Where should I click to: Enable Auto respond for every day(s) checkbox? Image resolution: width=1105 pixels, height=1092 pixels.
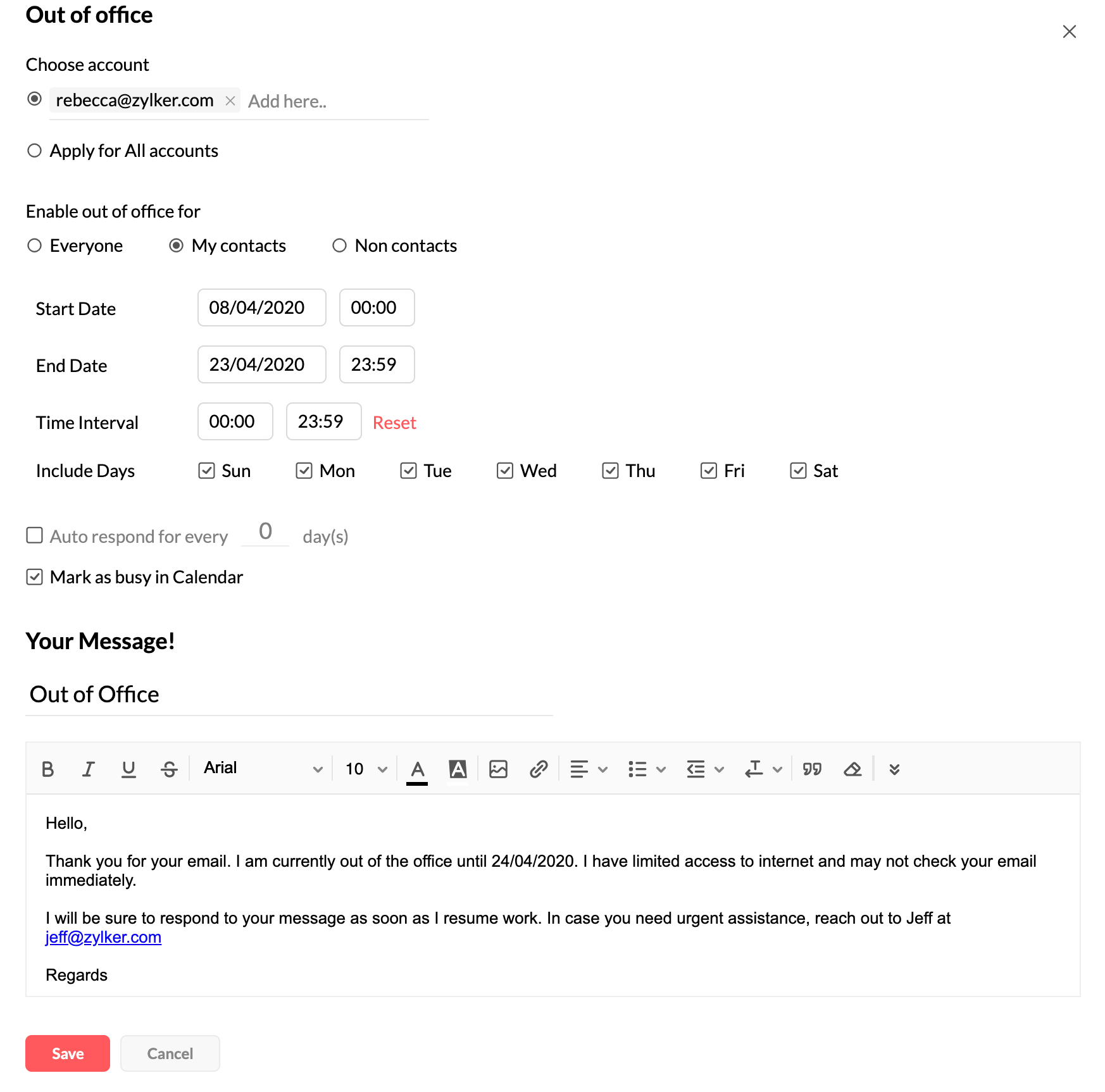pos(35,536)
